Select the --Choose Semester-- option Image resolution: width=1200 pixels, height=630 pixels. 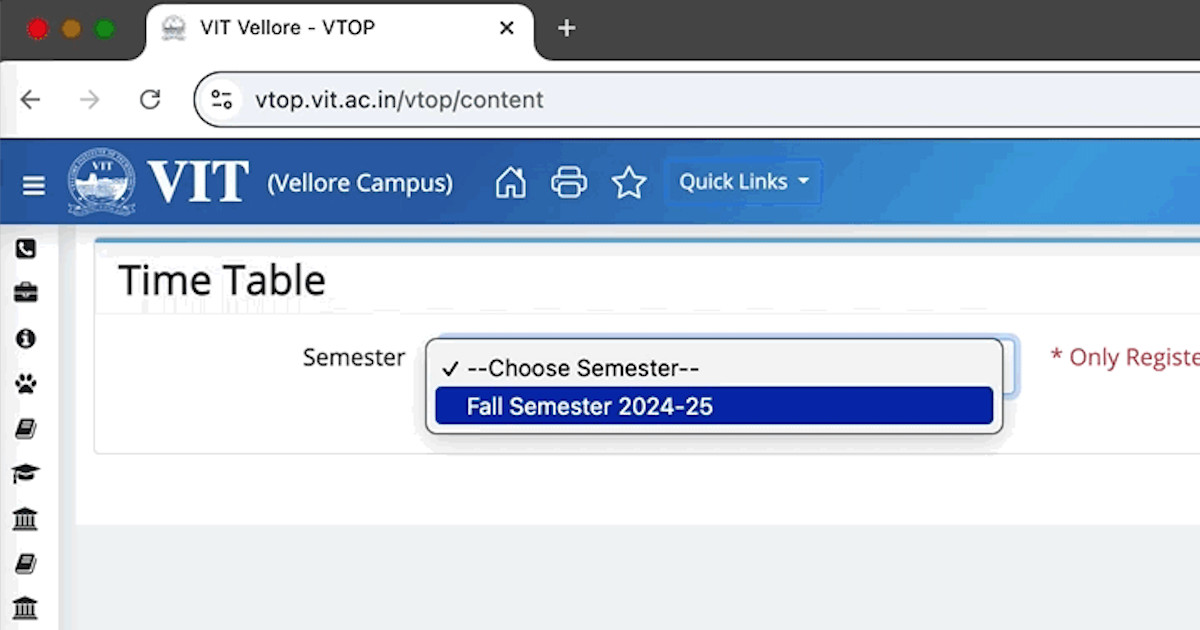[x=714, y=368]
